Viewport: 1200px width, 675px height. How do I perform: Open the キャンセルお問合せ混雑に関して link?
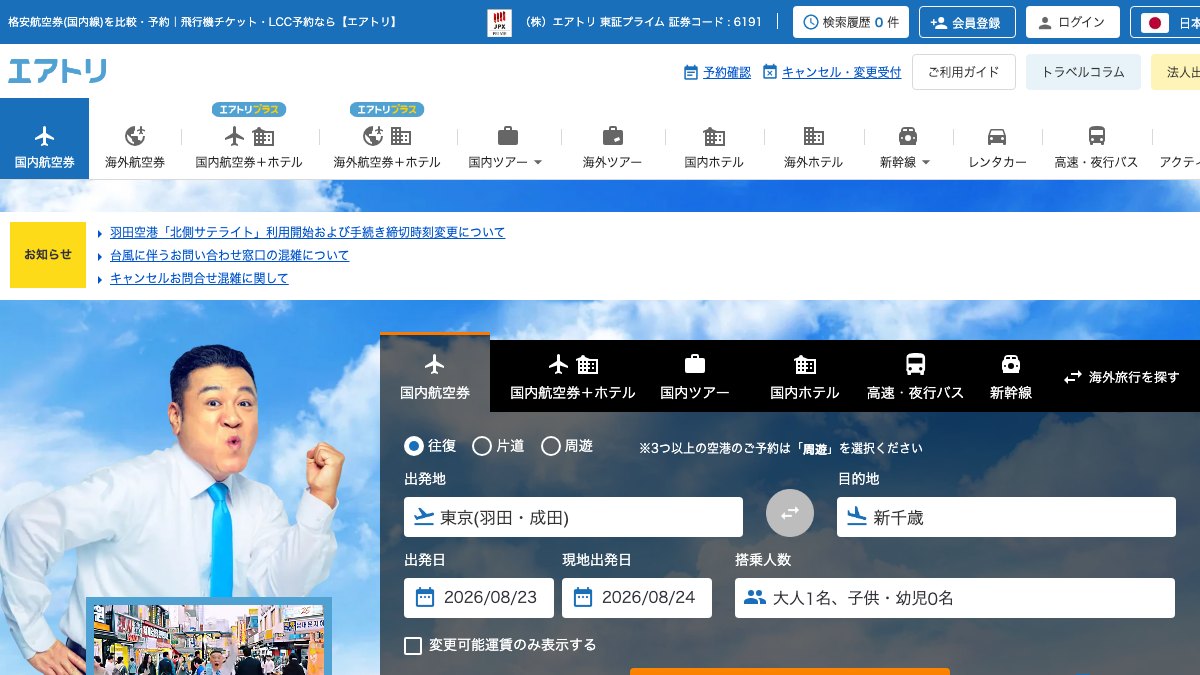click(199, 278)
